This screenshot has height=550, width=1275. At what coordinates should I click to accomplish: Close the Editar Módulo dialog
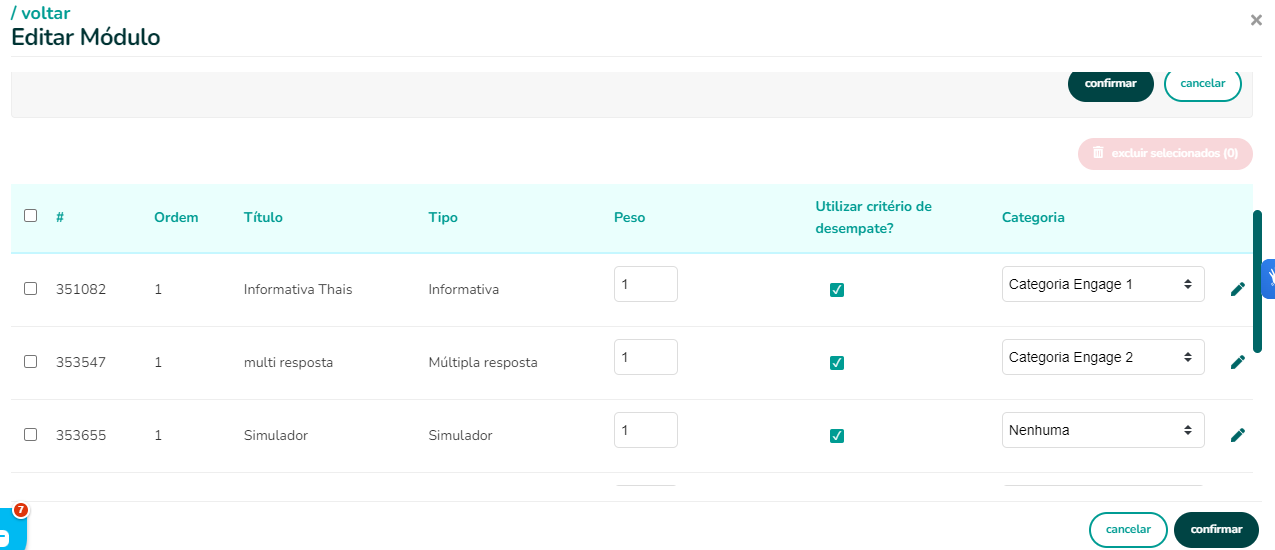tap(1256, 20)
